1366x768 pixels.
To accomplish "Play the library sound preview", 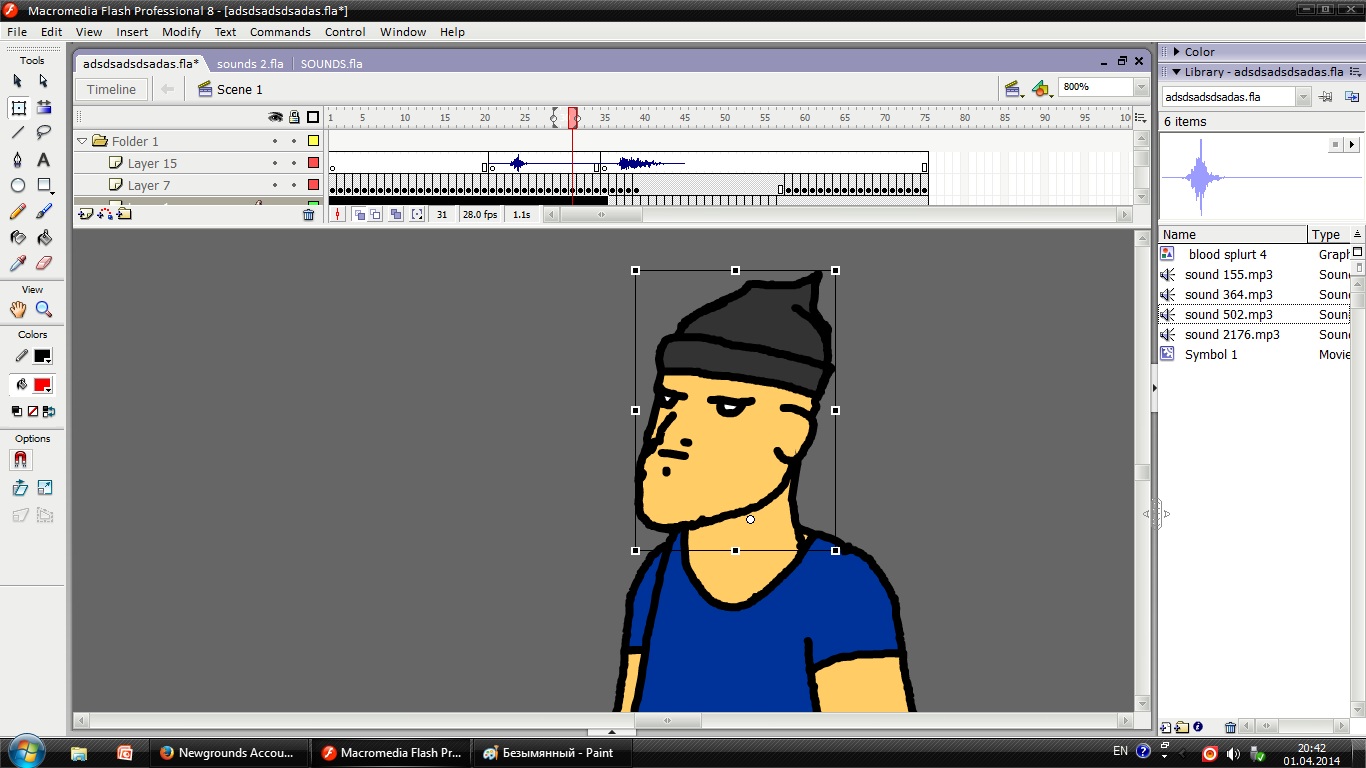I will point(1352,145).
